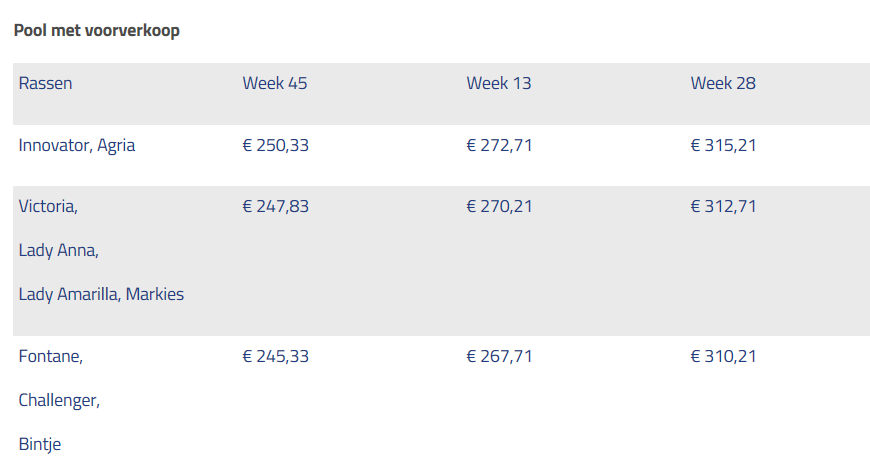
Task: Click the 'Lady Anna,' variety text
Action: 59,250
